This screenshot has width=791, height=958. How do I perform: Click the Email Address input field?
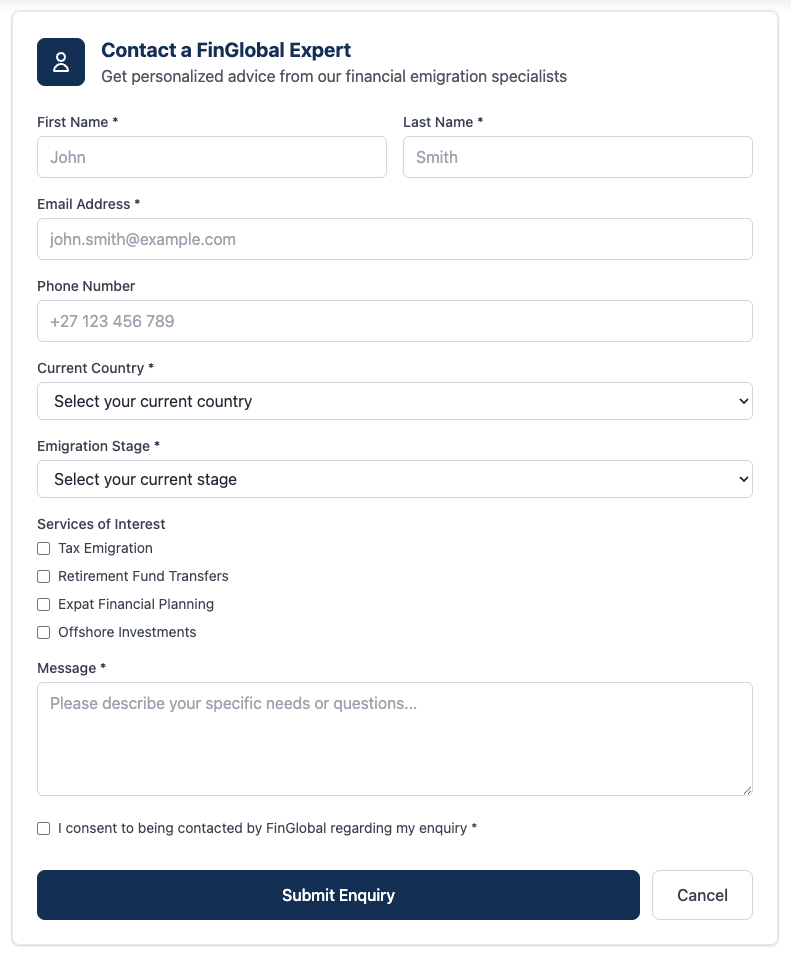[395, 239]
